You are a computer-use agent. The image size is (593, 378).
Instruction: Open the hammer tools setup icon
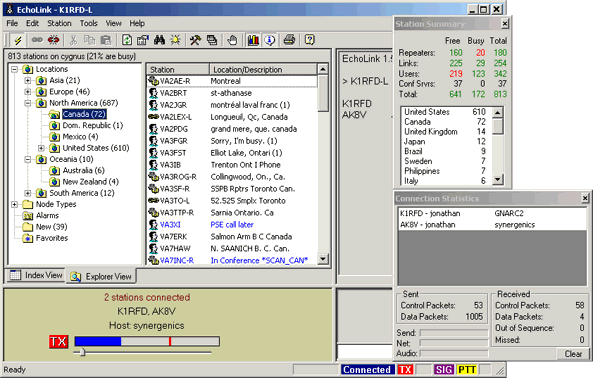[x=195, y=40]
